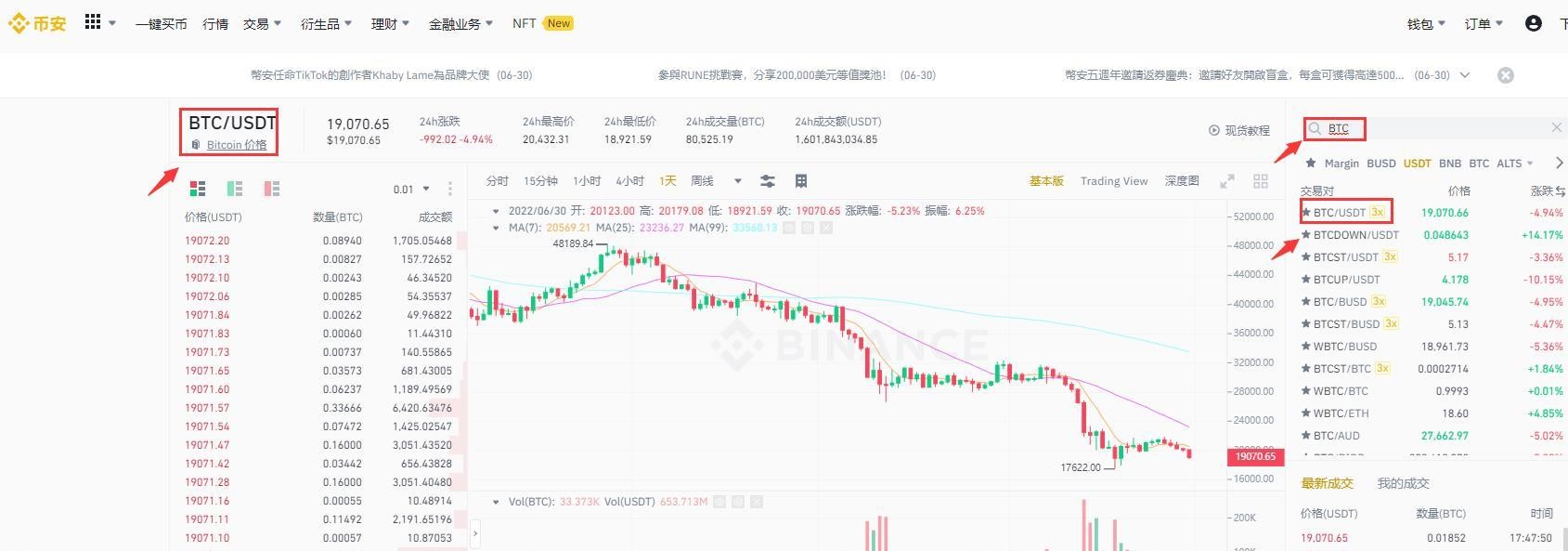
Task: Open the 订单 dropdown
Action: [x=1484, y=24]
